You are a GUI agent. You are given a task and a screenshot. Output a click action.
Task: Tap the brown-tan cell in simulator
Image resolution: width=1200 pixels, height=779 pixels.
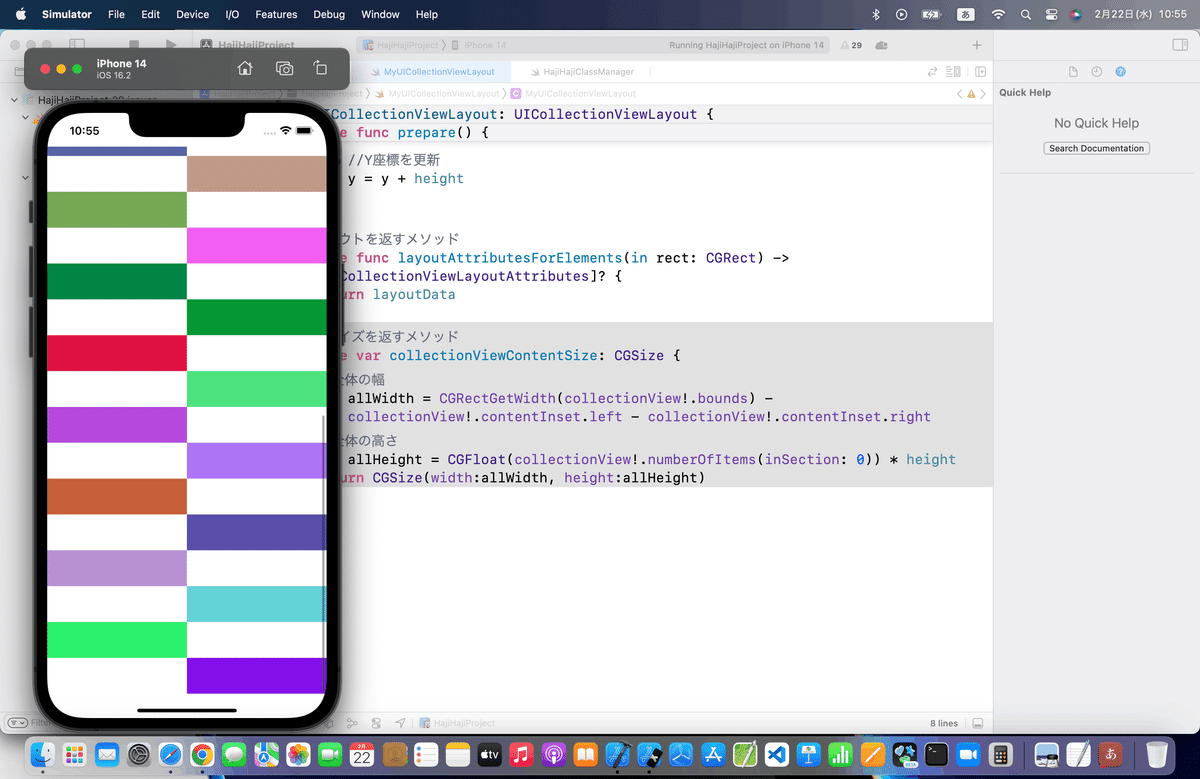pos(257,173)
